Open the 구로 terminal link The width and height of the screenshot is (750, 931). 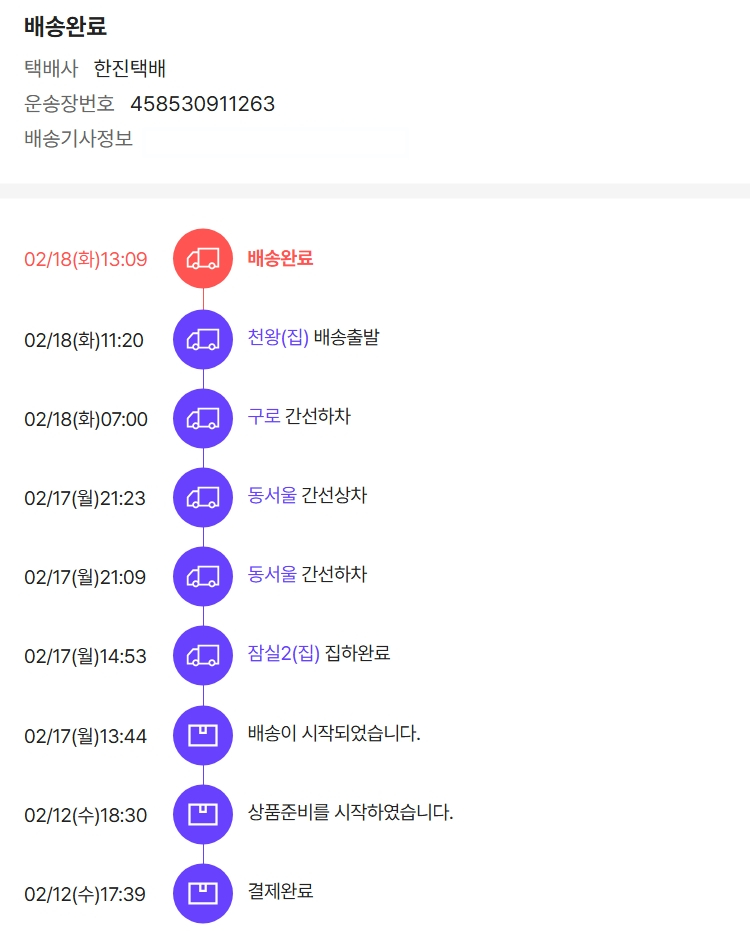pyautogui.click(x=264, y=417)
